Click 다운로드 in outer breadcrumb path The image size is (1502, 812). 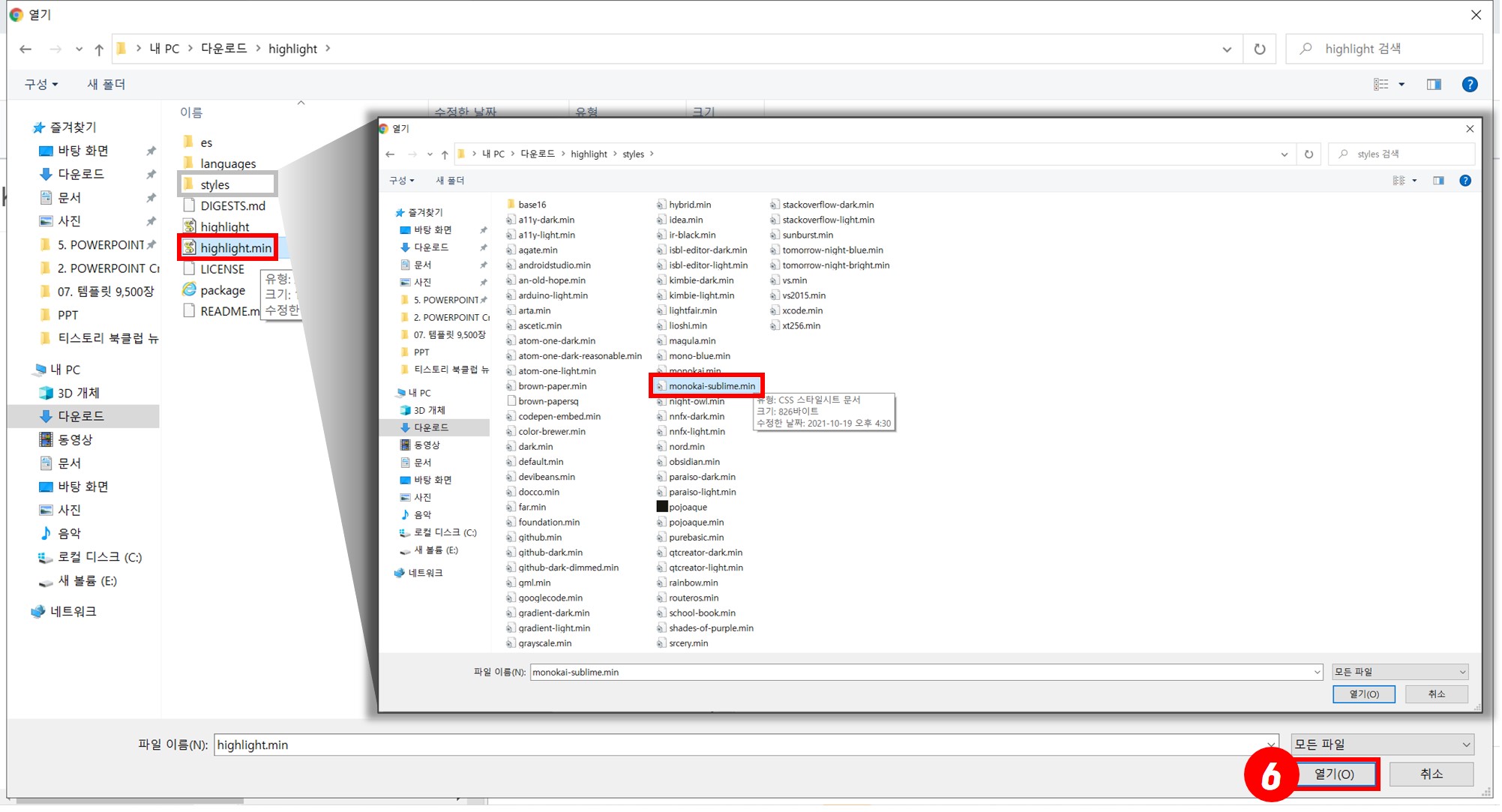[224, 49]
